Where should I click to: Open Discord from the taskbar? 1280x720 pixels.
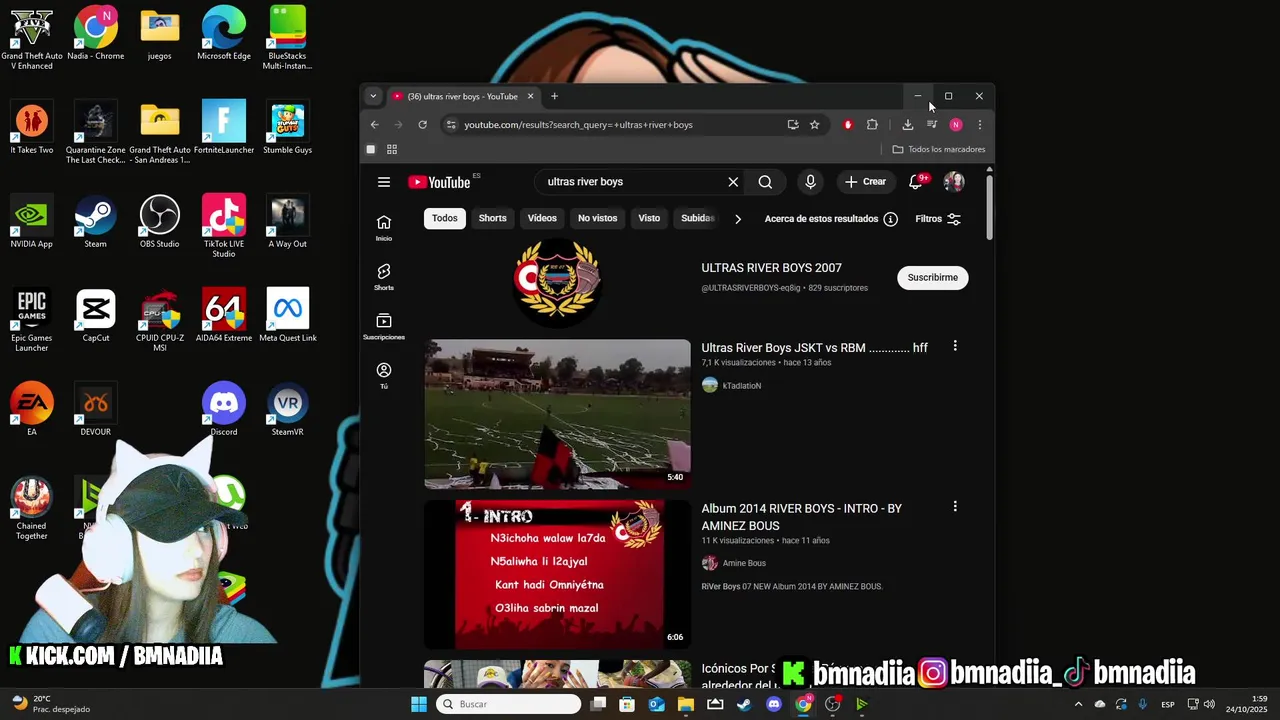(x=773, y=704)
